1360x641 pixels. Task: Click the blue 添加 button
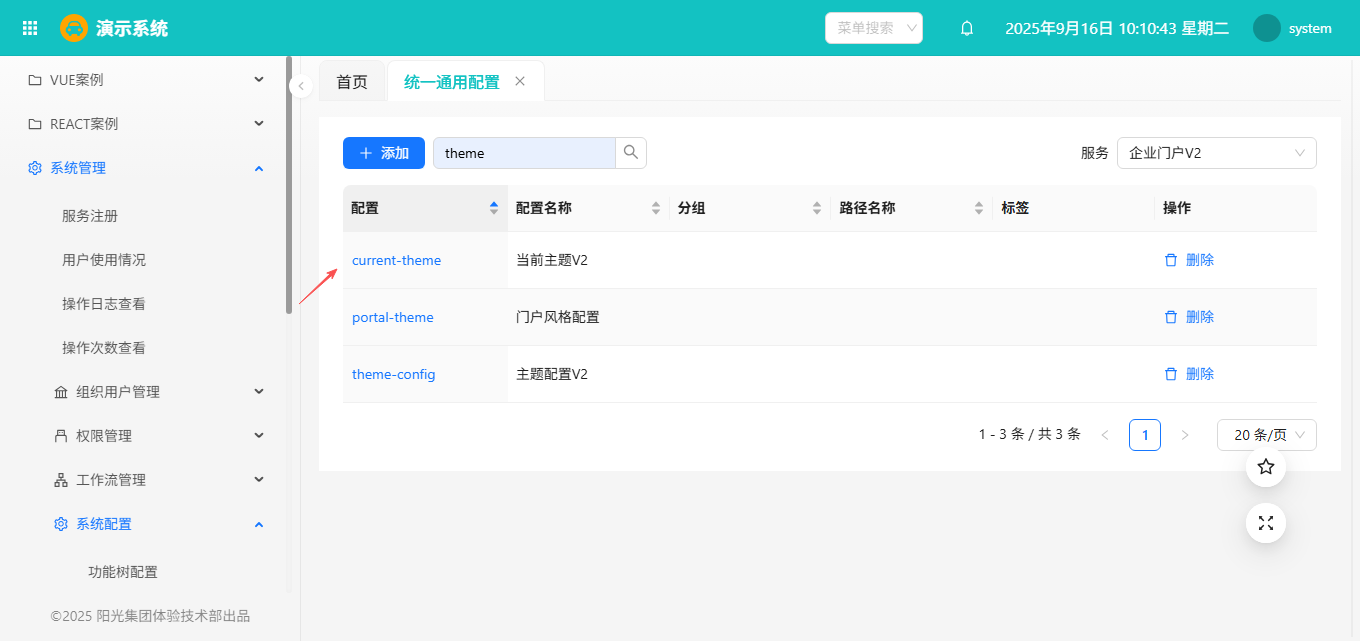(x=384, y=153)
